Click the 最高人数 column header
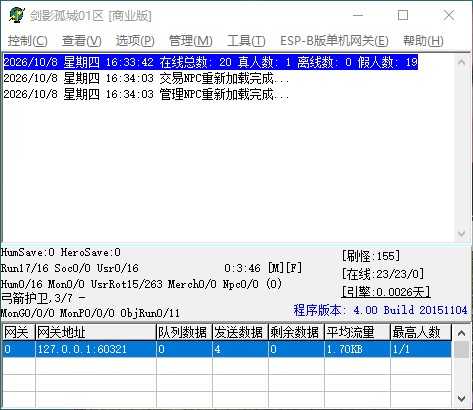The width and height of the screenshot is (473, 410). [x=421, y=332]
